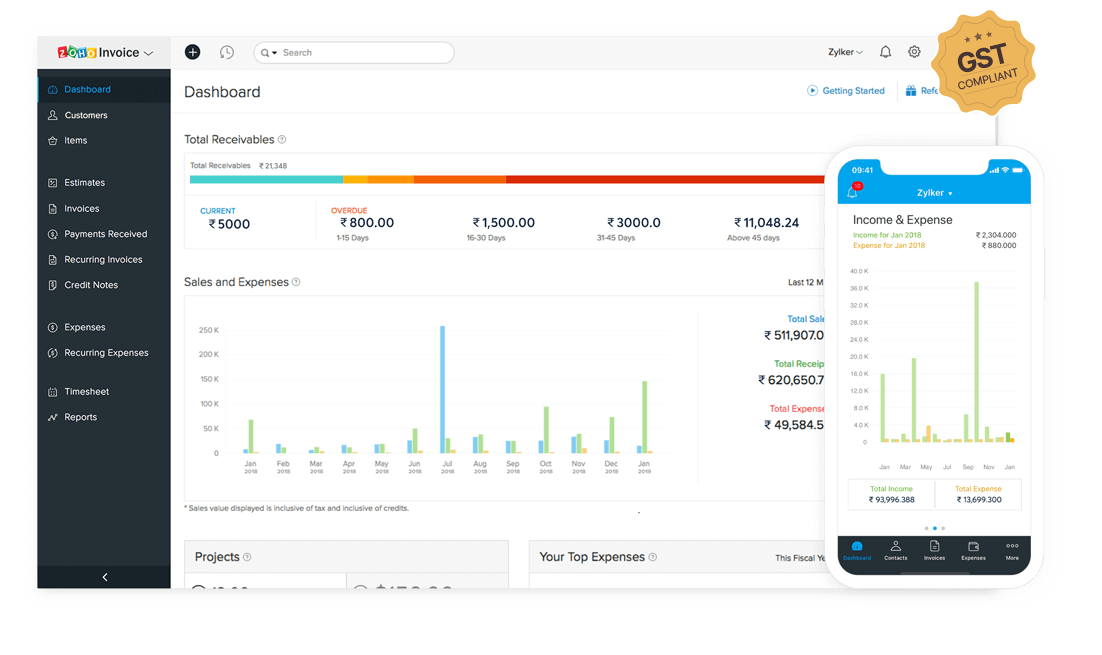
Task: Click the Recurring Invoices icon
Action: click(x=53, y=260)
